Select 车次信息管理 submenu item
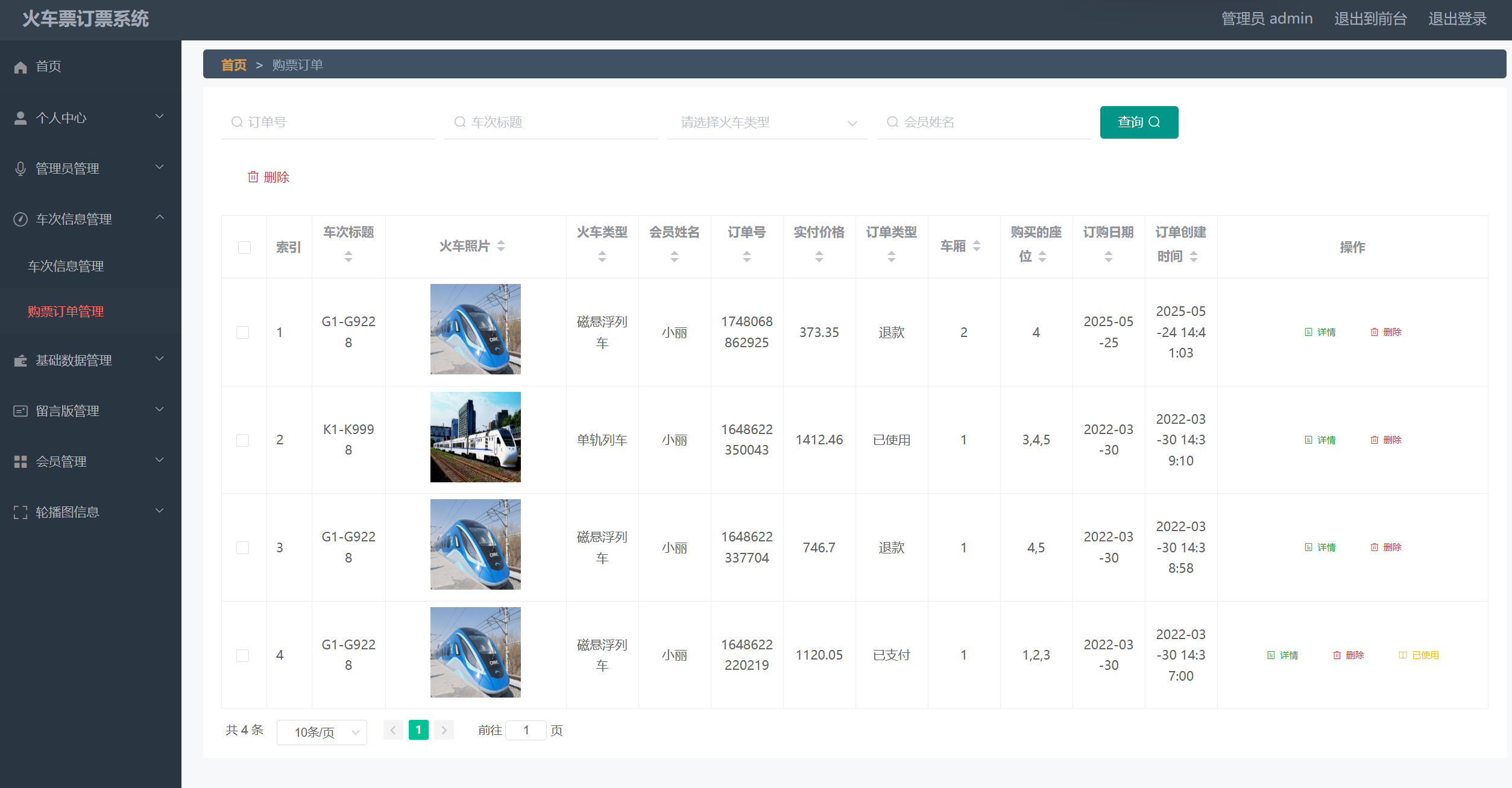Screen dimensions: 1512x788 point(66,266)
